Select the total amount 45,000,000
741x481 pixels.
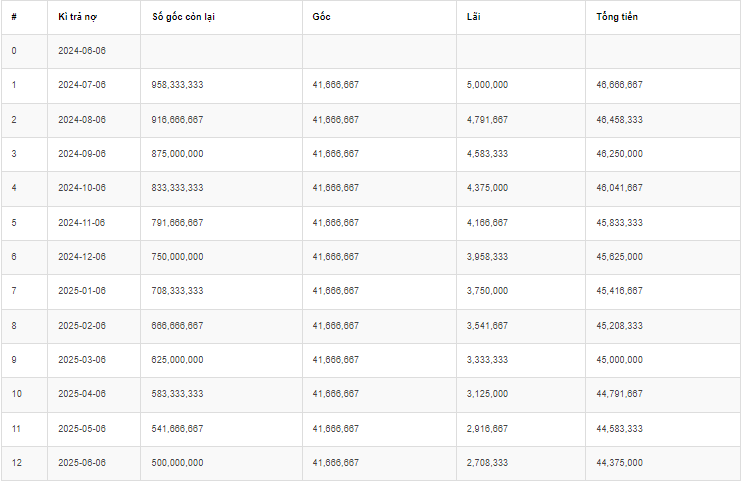[x=619, y=360]
